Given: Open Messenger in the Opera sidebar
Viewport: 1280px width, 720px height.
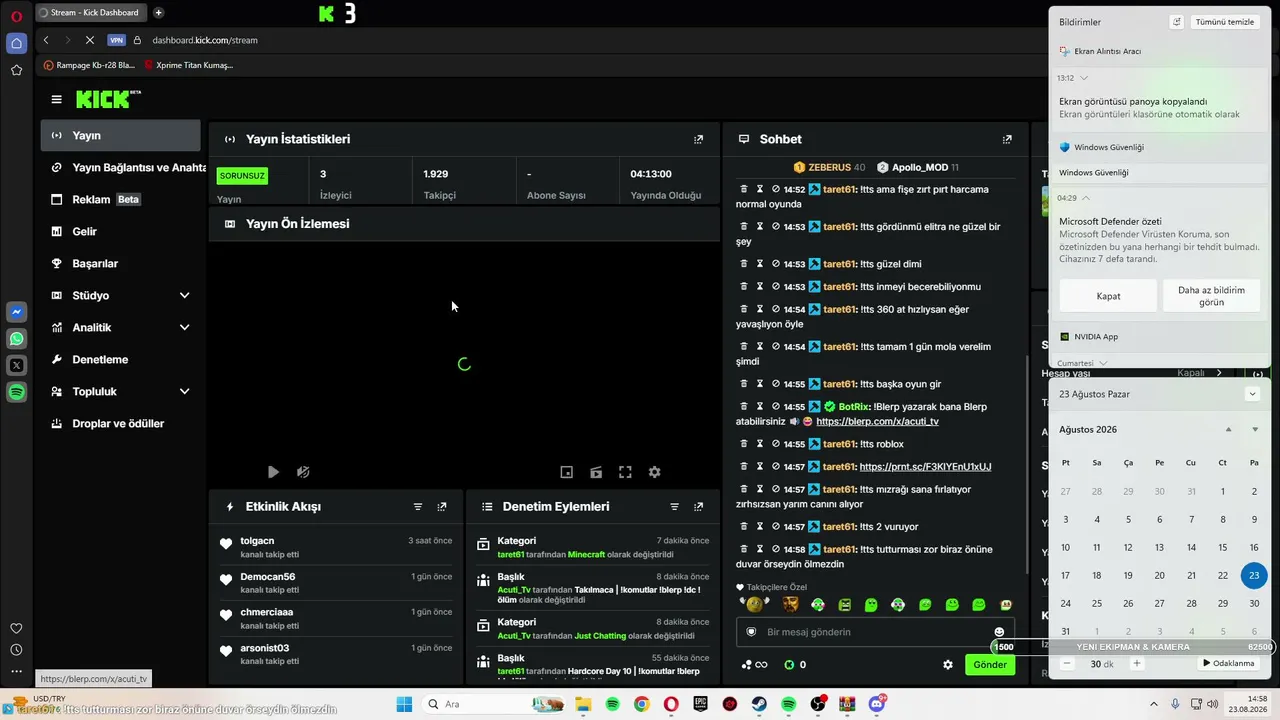Looking at the screenshot, I should 16,312.
